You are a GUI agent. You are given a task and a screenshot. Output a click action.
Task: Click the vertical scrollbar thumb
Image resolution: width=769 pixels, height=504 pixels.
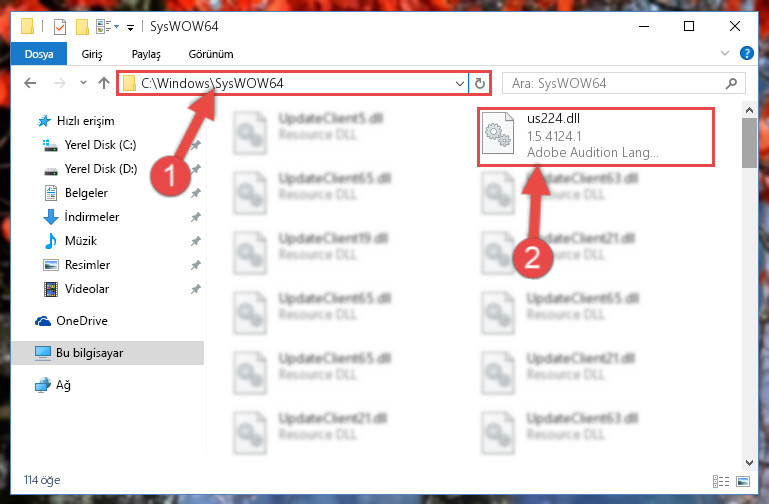point(749,143)
